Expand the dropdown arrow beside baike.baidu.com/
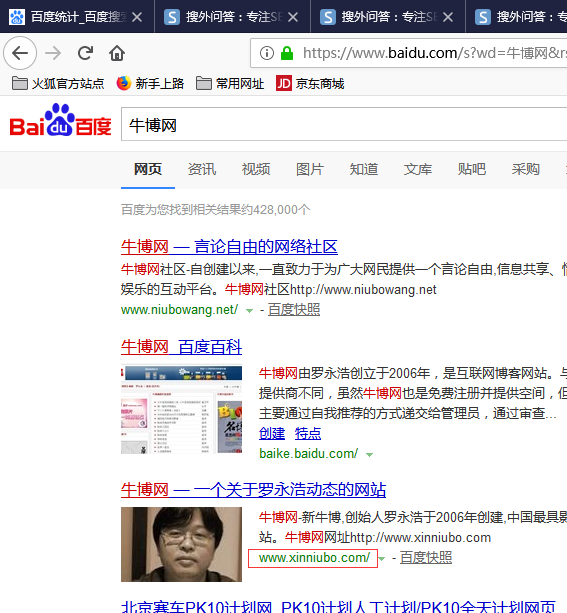Image resolution: width=567 pixels, height=613 pixels. (370, 455)
